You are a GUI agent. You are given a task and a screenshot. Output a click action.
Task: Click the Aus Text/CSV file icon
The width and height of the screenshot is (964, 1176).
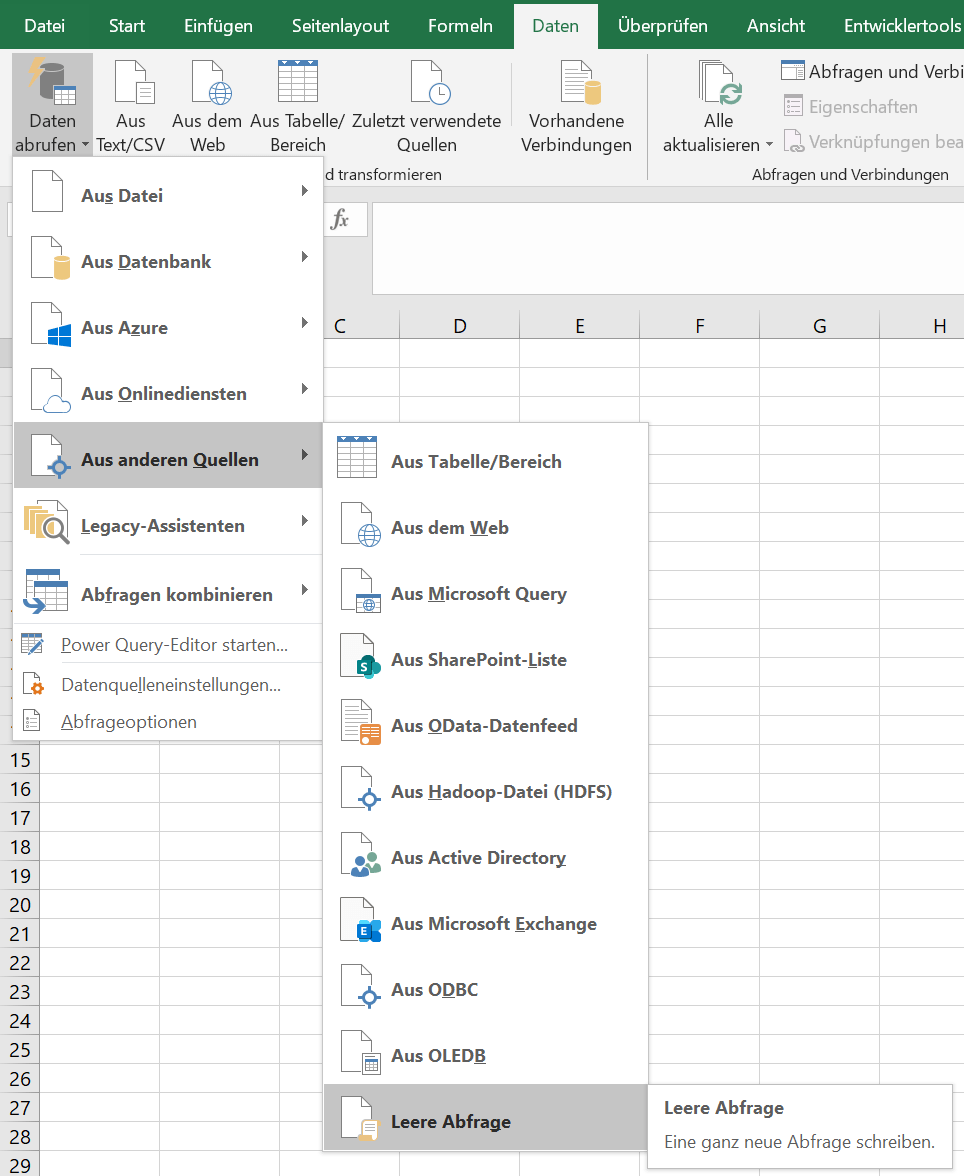(x=134, y=82)
